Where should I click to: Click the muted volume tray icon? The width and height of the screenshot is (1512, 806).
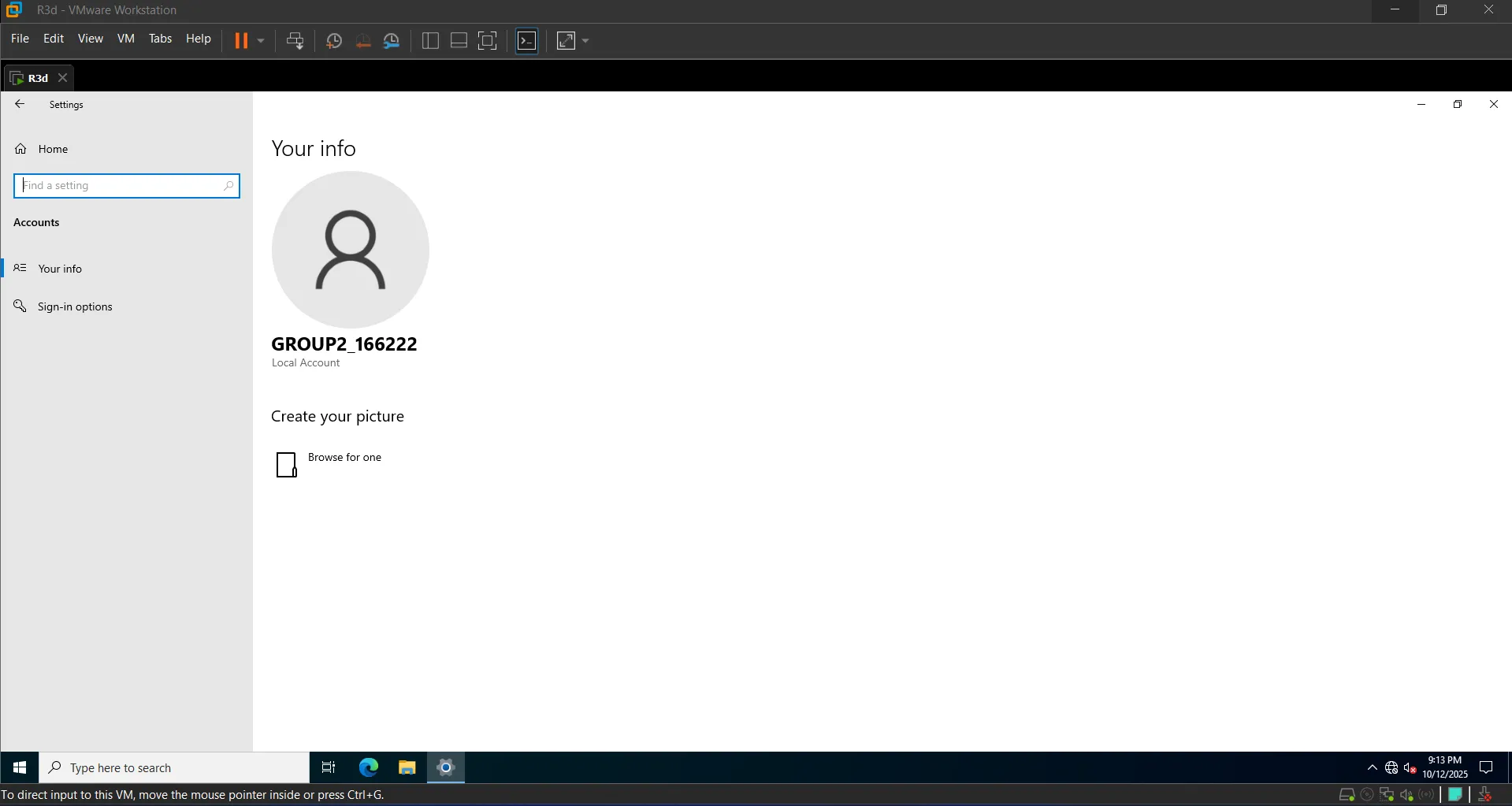pyautogui.click(x=1410, y=768)
